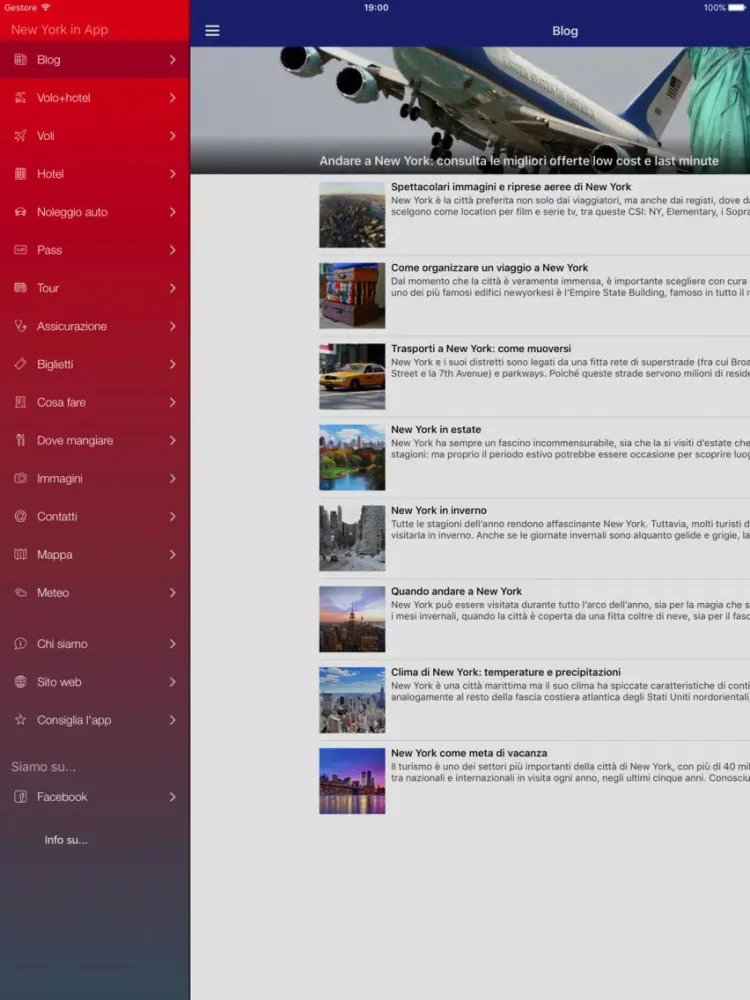Screen dimensions: 750x1000
Task: Click the aerial skyline daytime thumbnail
Action: (352, 700)
